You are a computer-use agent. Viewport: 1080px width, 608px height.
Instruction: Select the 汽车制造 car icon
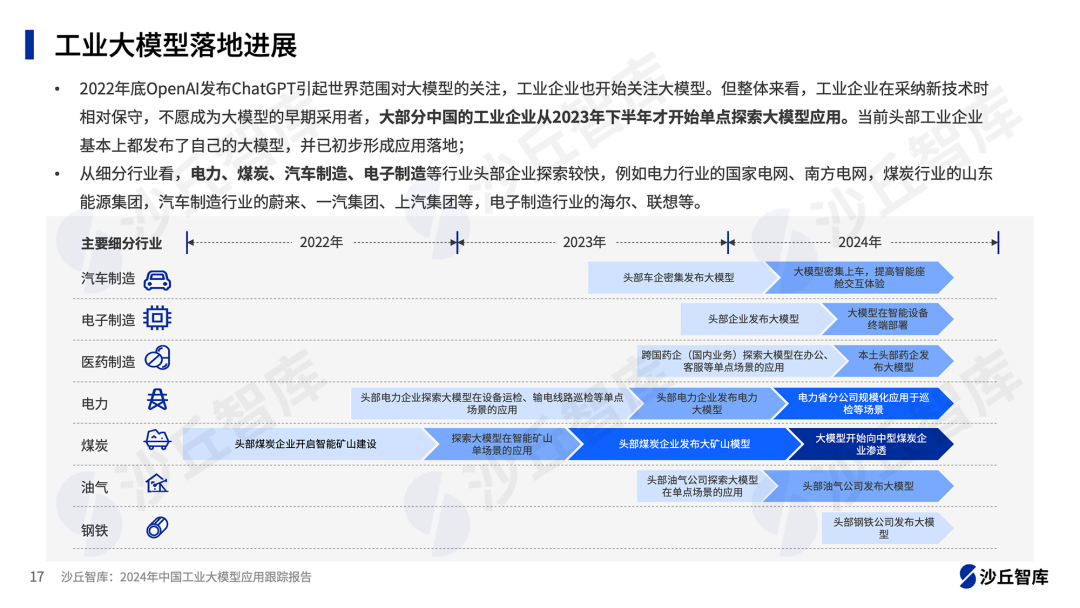point(155,279)
